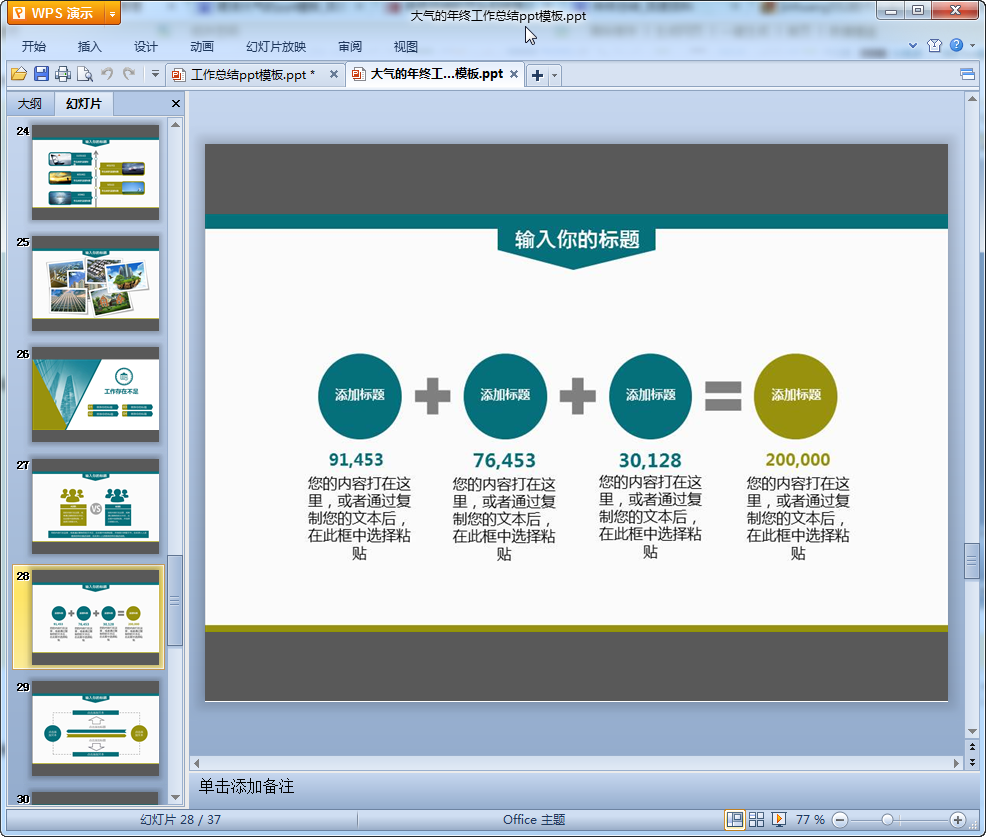Go to previous slide double-arrow button
The height and width of the screenshot is (837, 986).
click(972, 746)
